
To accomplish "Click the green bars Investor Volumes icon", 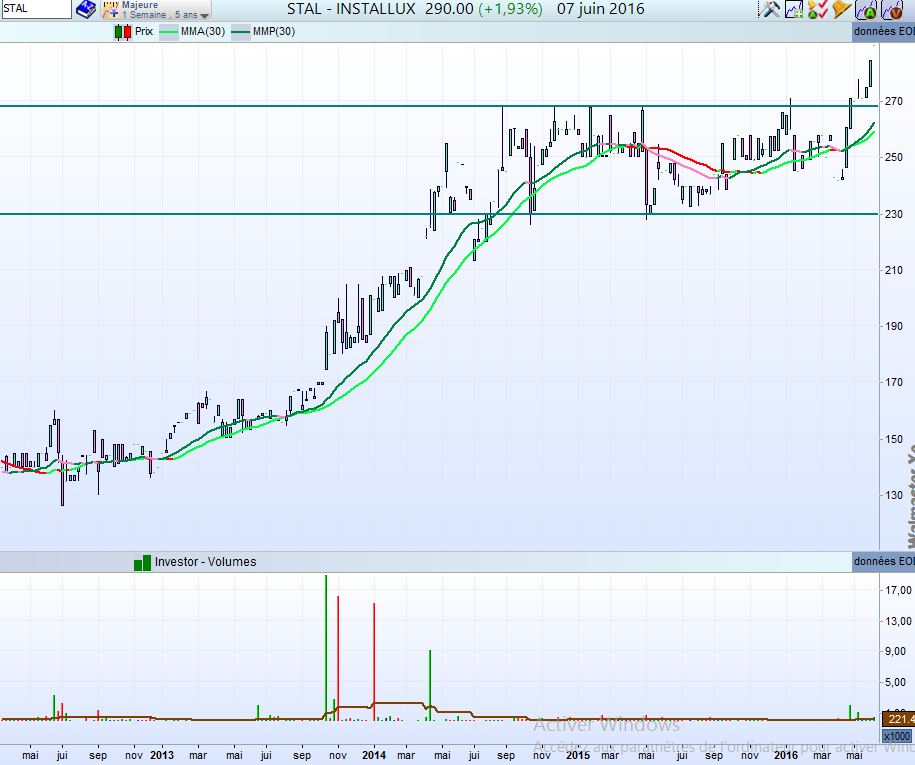I will coord(142,563).
